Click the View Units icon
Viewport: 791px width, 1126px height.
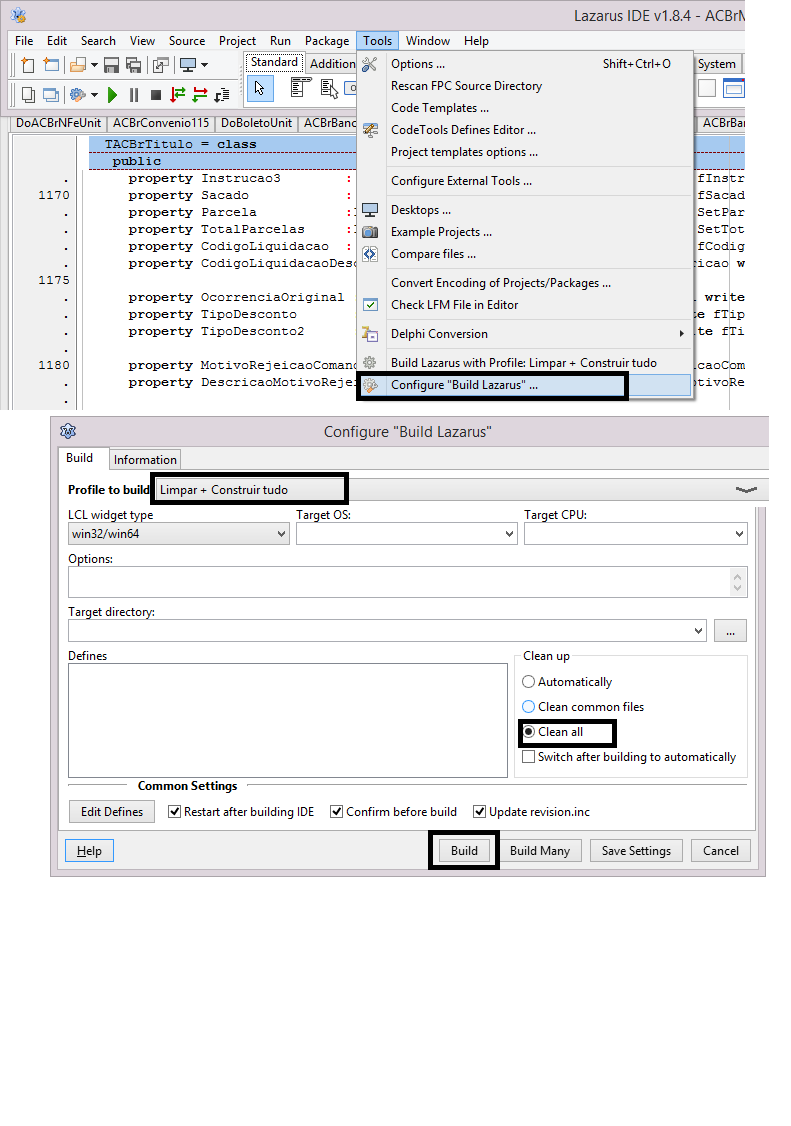28,94
